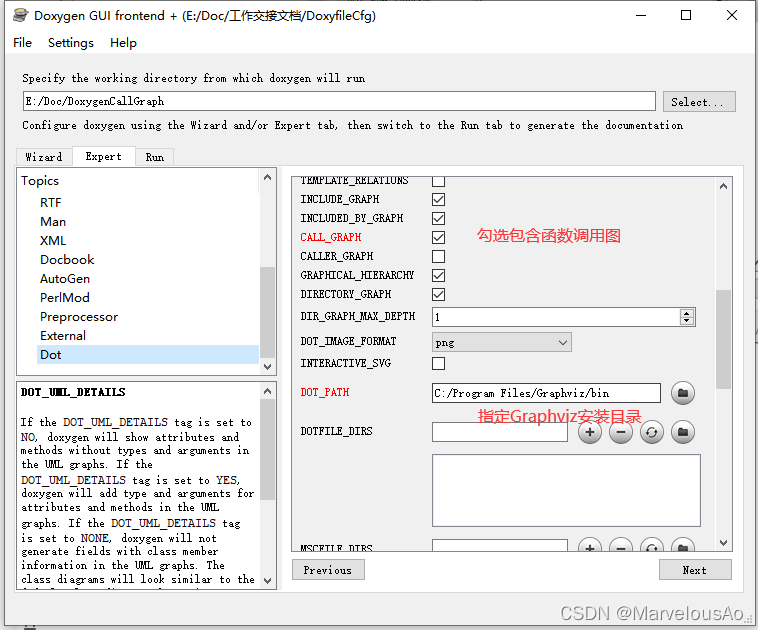Switch to the Wizard tab

44,157
